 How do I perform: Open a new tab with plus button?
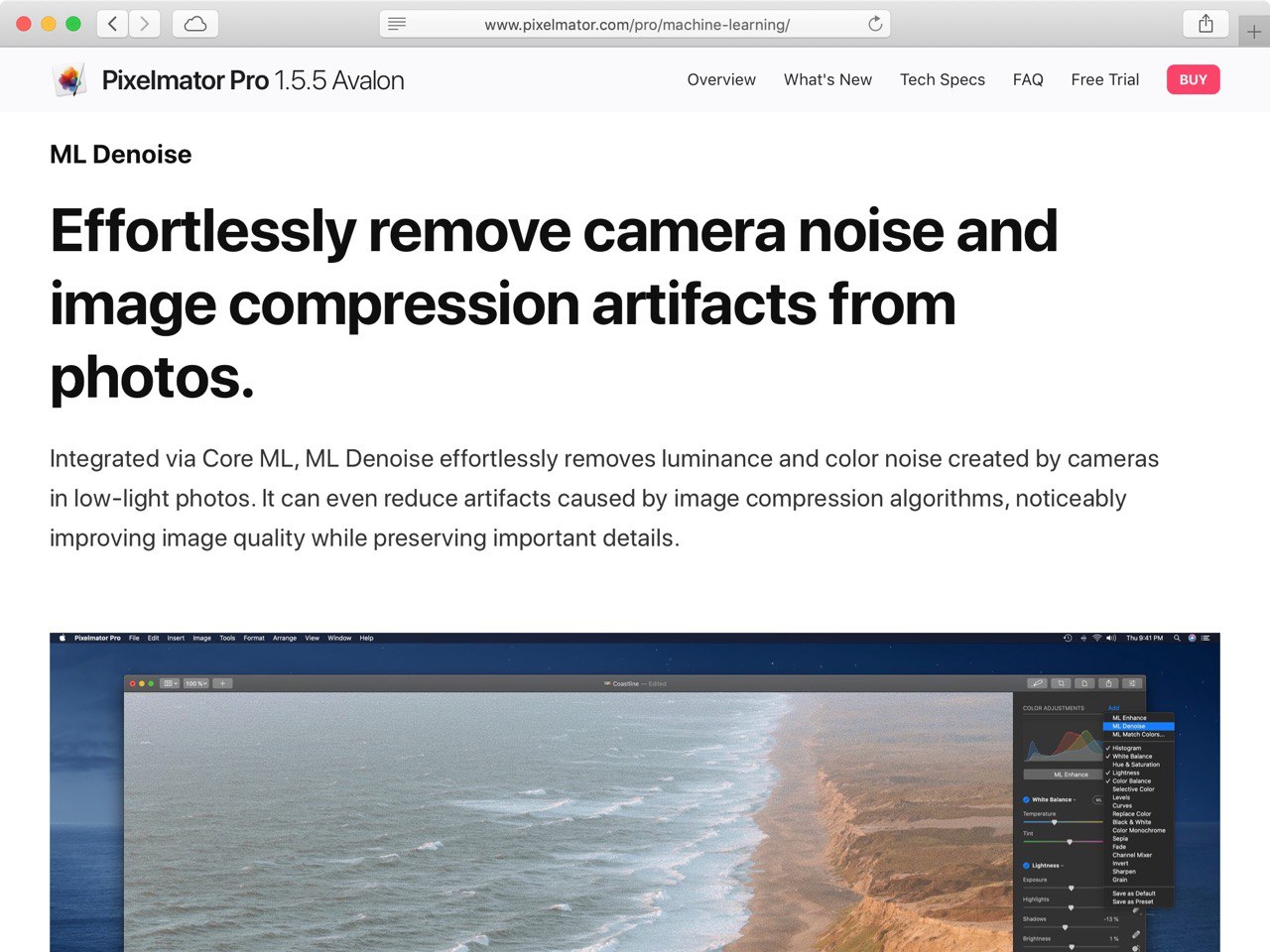click(x=1254, y=32)
